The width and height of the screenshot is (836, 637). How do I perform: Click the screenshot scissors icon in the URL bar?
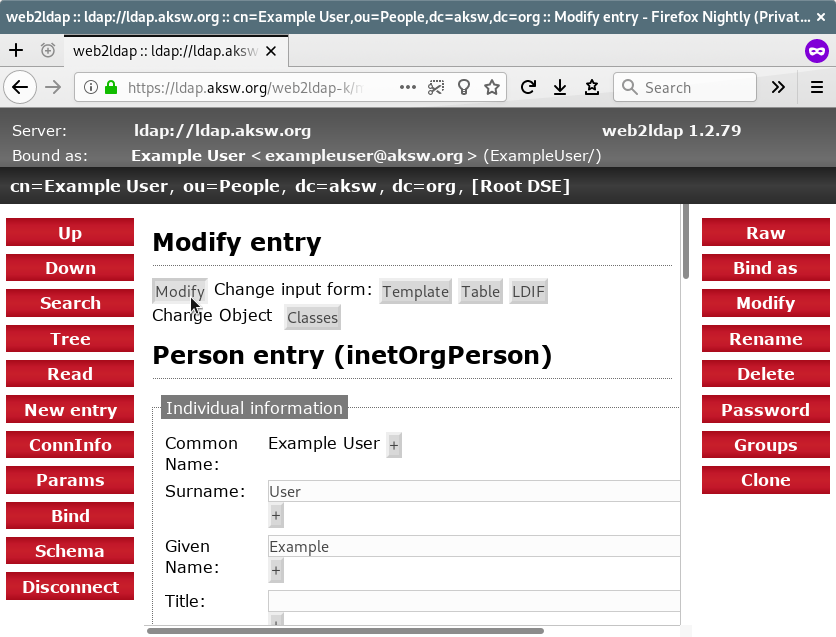point(436,87)
